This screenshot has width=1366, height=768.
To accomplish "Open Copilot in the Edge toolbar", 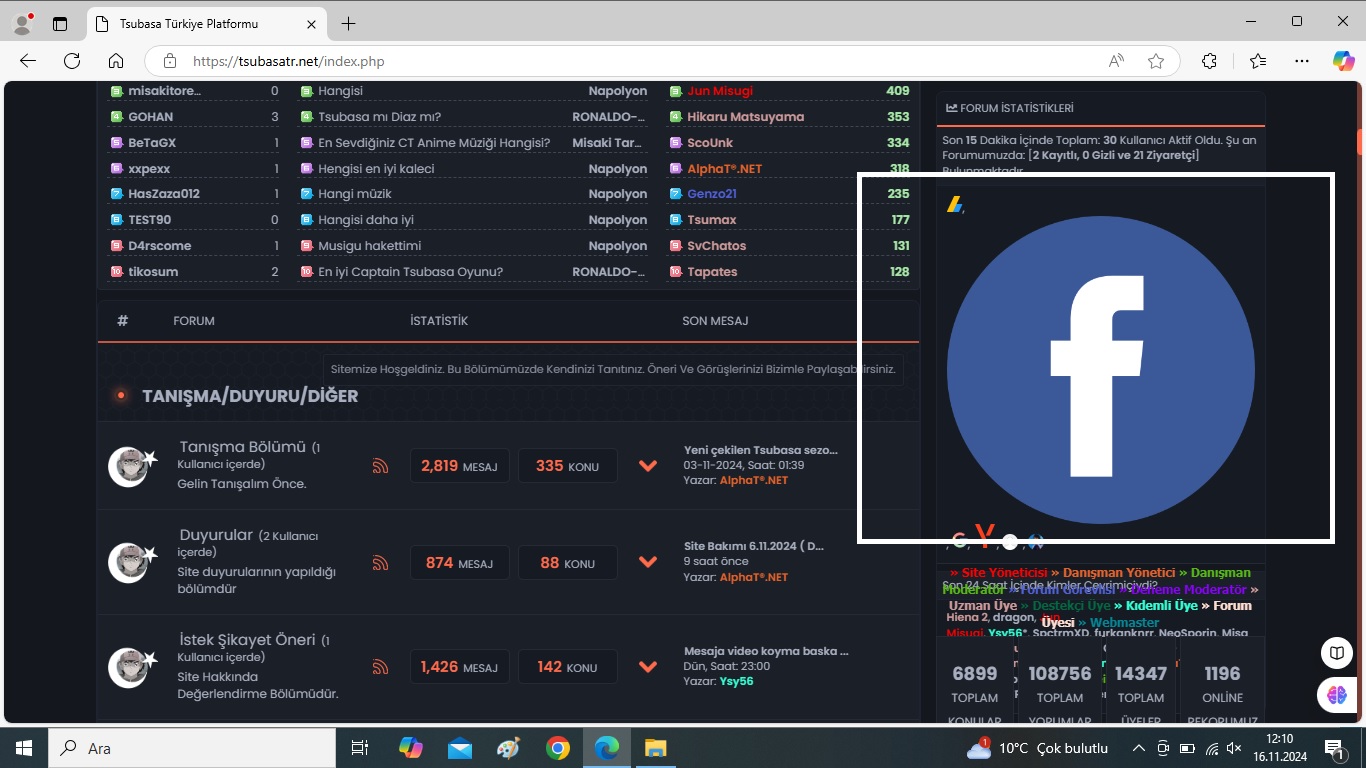I will coord(1343,61).
